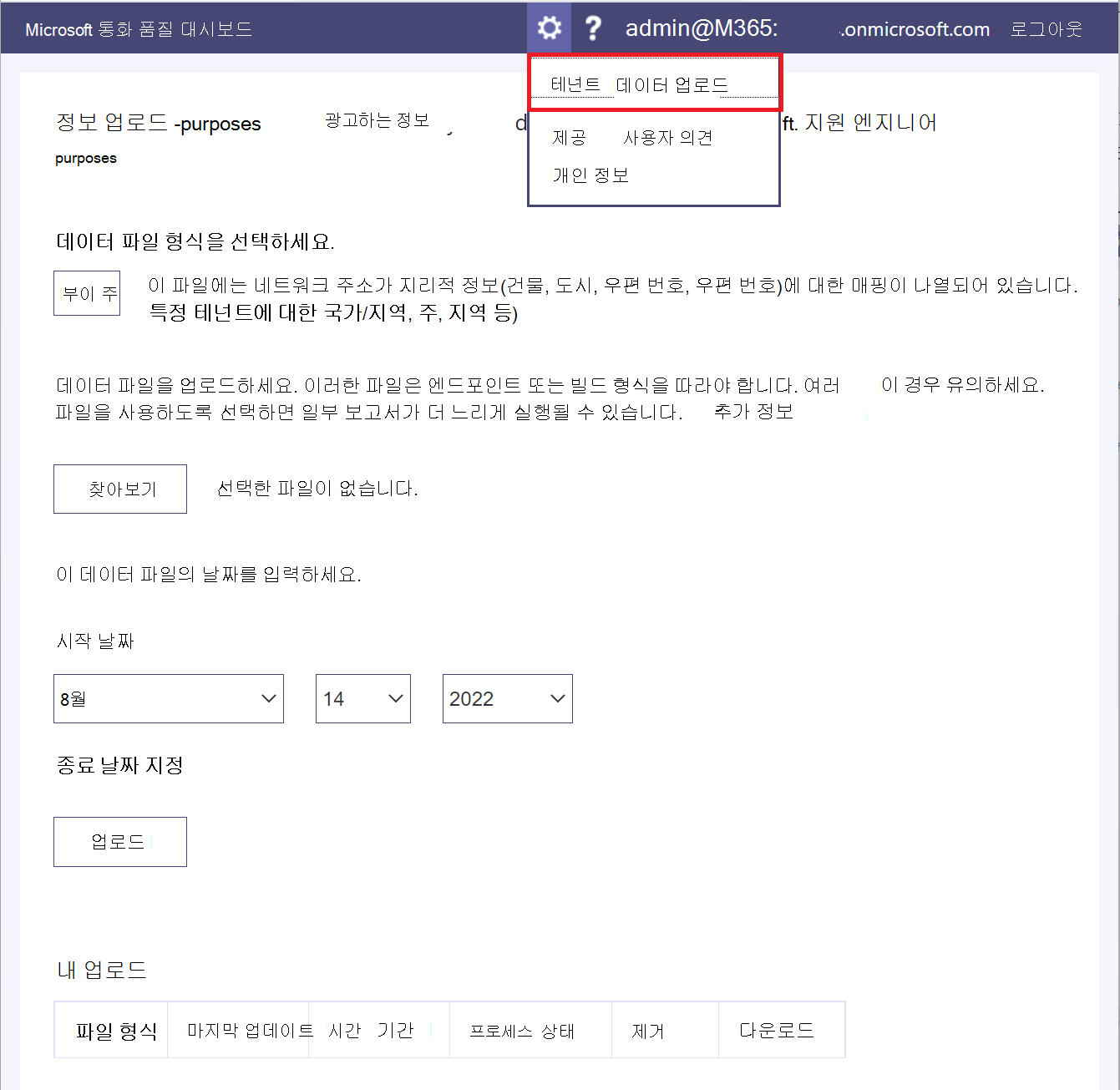Click the Microsoft 통화 품질 대시보드 title

[x=139, y=29]
